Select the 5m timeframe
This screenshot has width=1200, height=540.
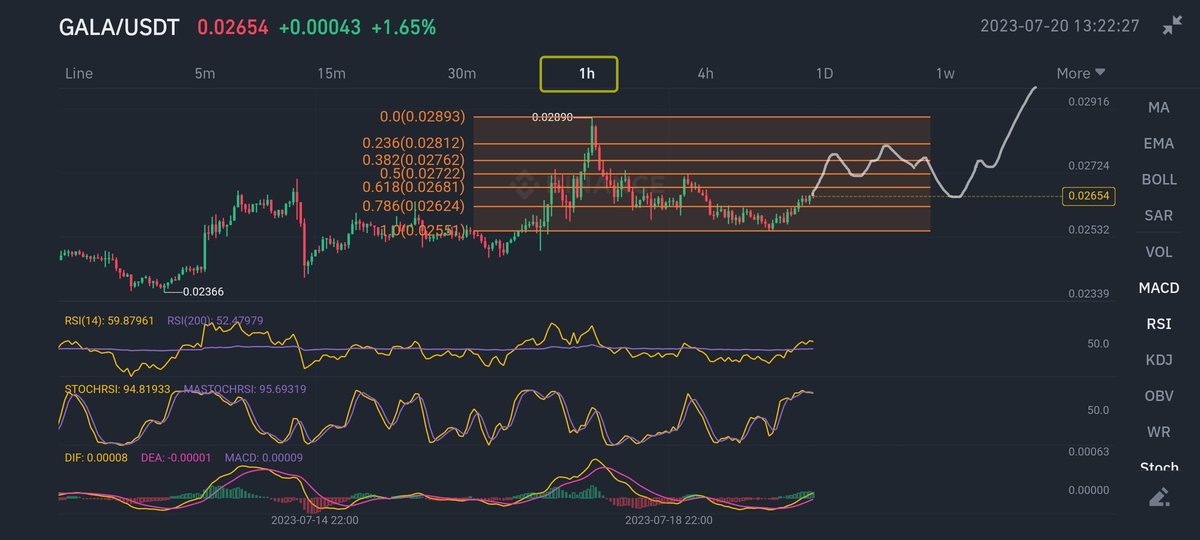204,73
